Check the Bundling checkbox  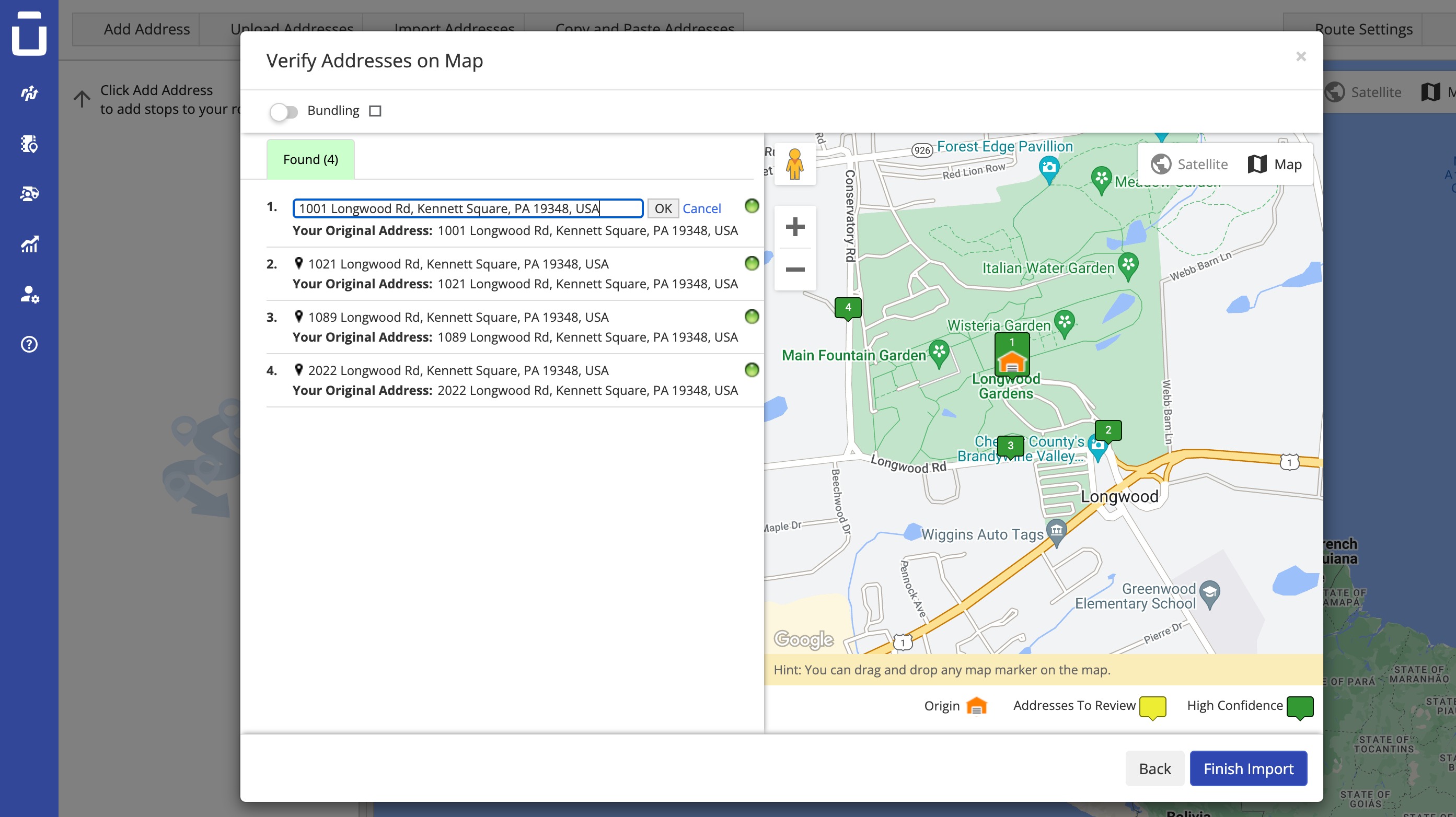pyautogui.click(x=375, y=111)
